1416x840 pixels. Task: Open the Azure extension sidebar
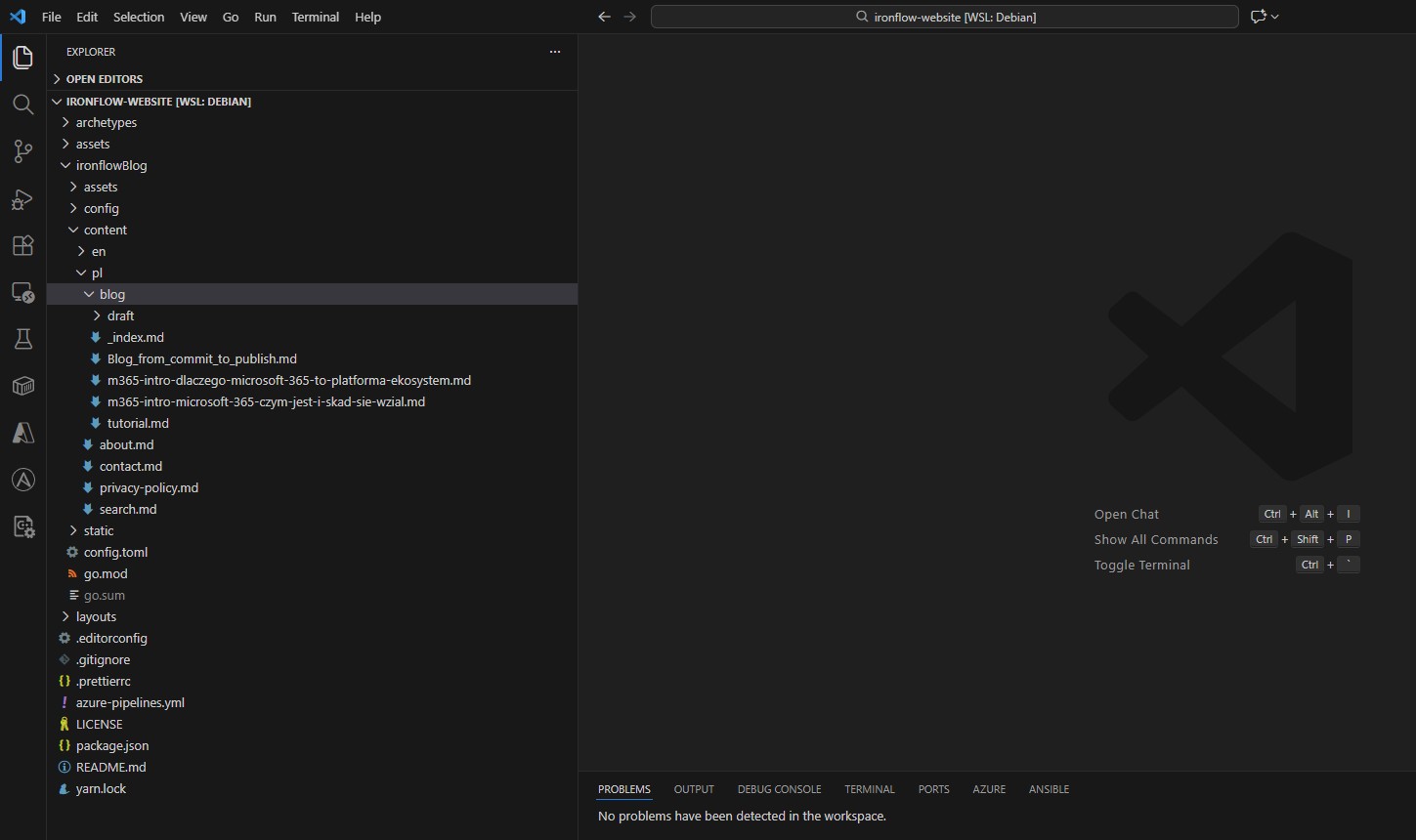pyautogui.click(x=22, y=433)
